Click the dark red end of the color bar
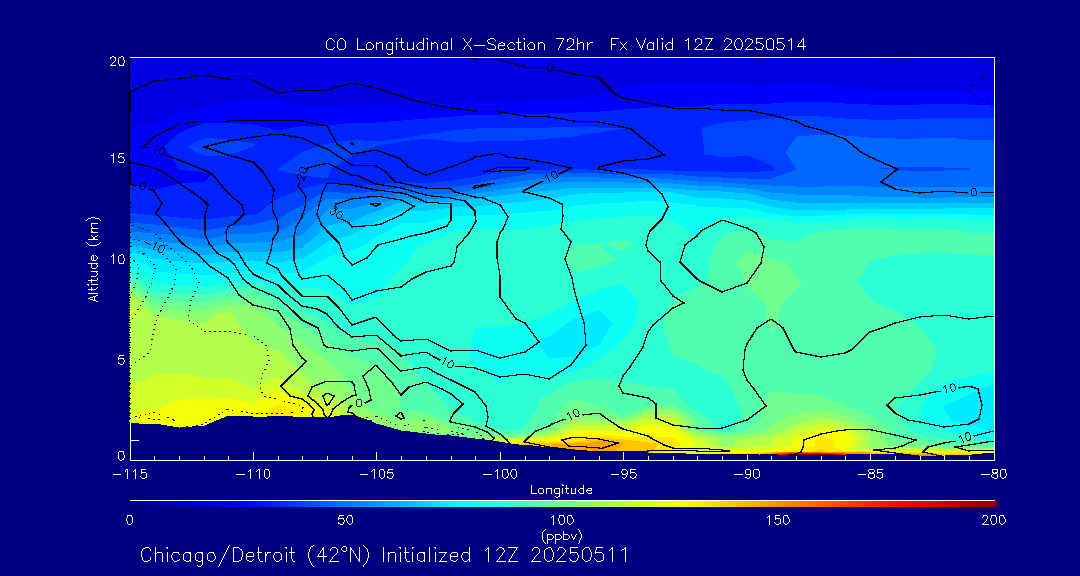 pyautogui.click(x=988, y=504)
